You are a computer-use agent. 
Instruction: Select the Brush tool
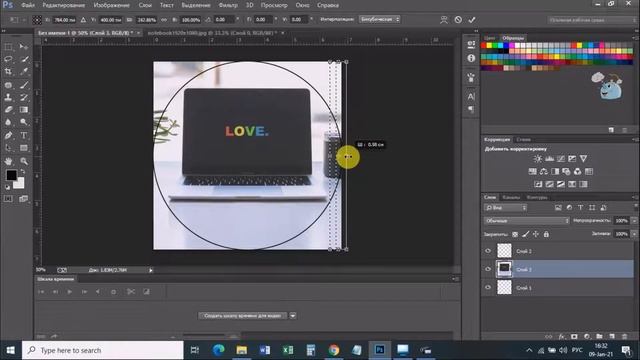pos(24,85)
